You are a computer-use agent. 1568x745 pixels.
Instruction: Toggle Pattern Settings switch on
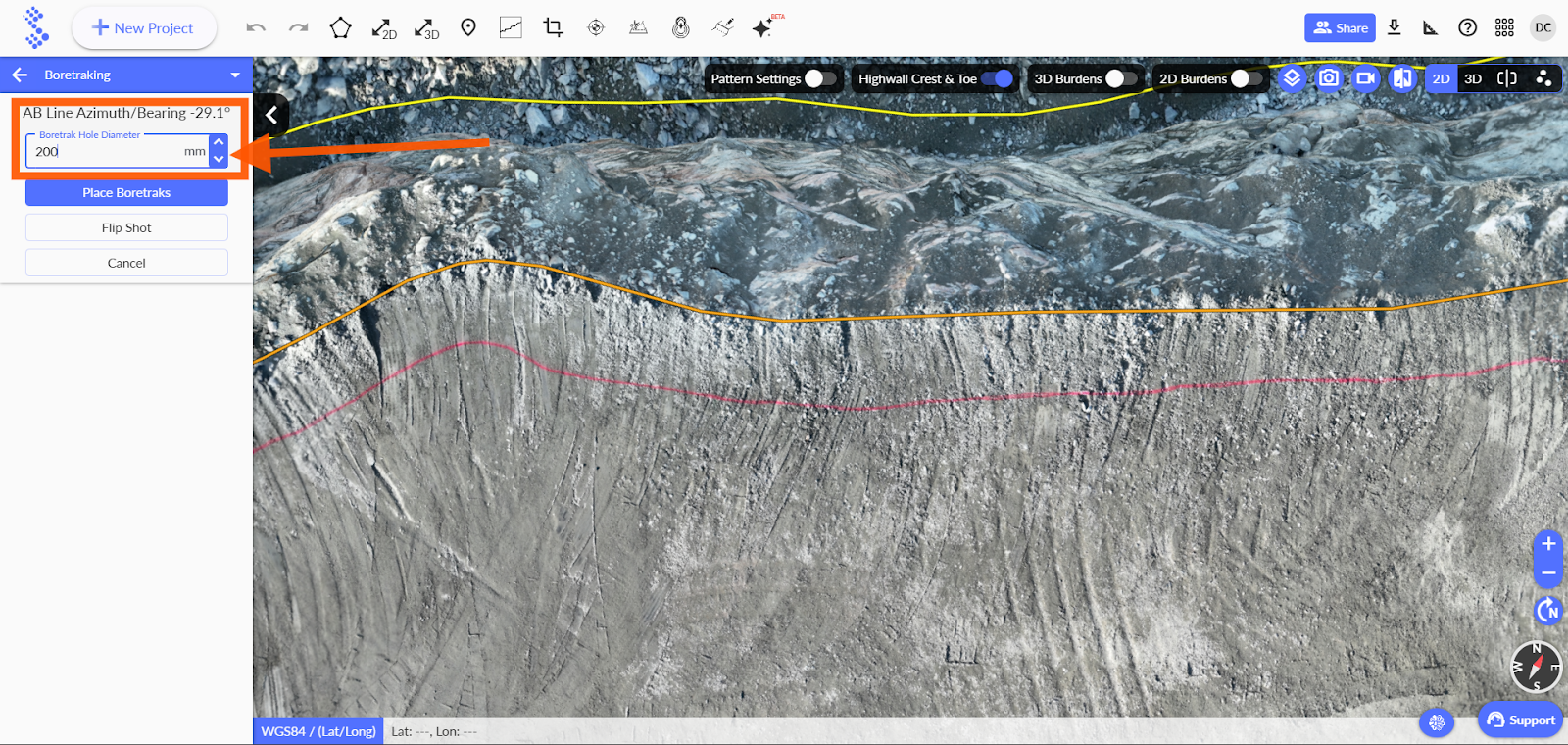[x=820, y=79]
